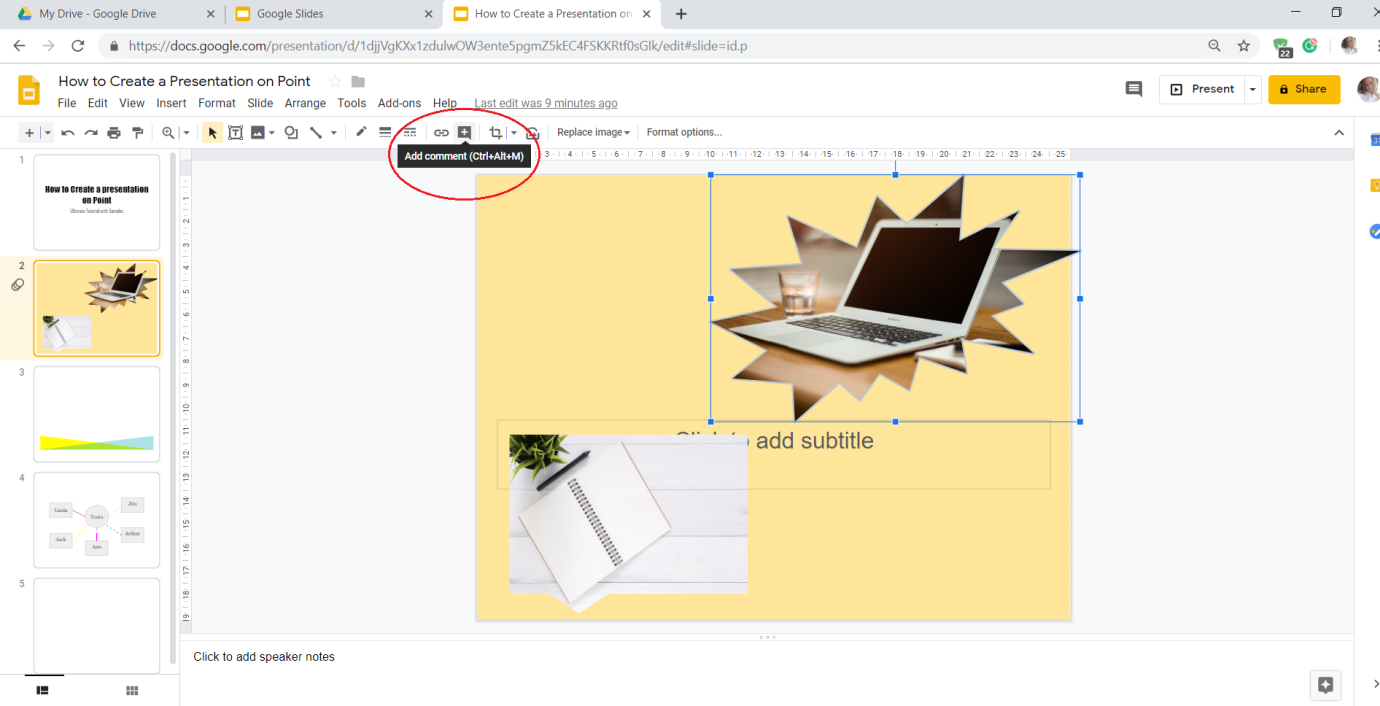Viewport: 1380px width, 706px height.
Task: Open the Present options dropdown arrow
Action: click(1252, 89)
